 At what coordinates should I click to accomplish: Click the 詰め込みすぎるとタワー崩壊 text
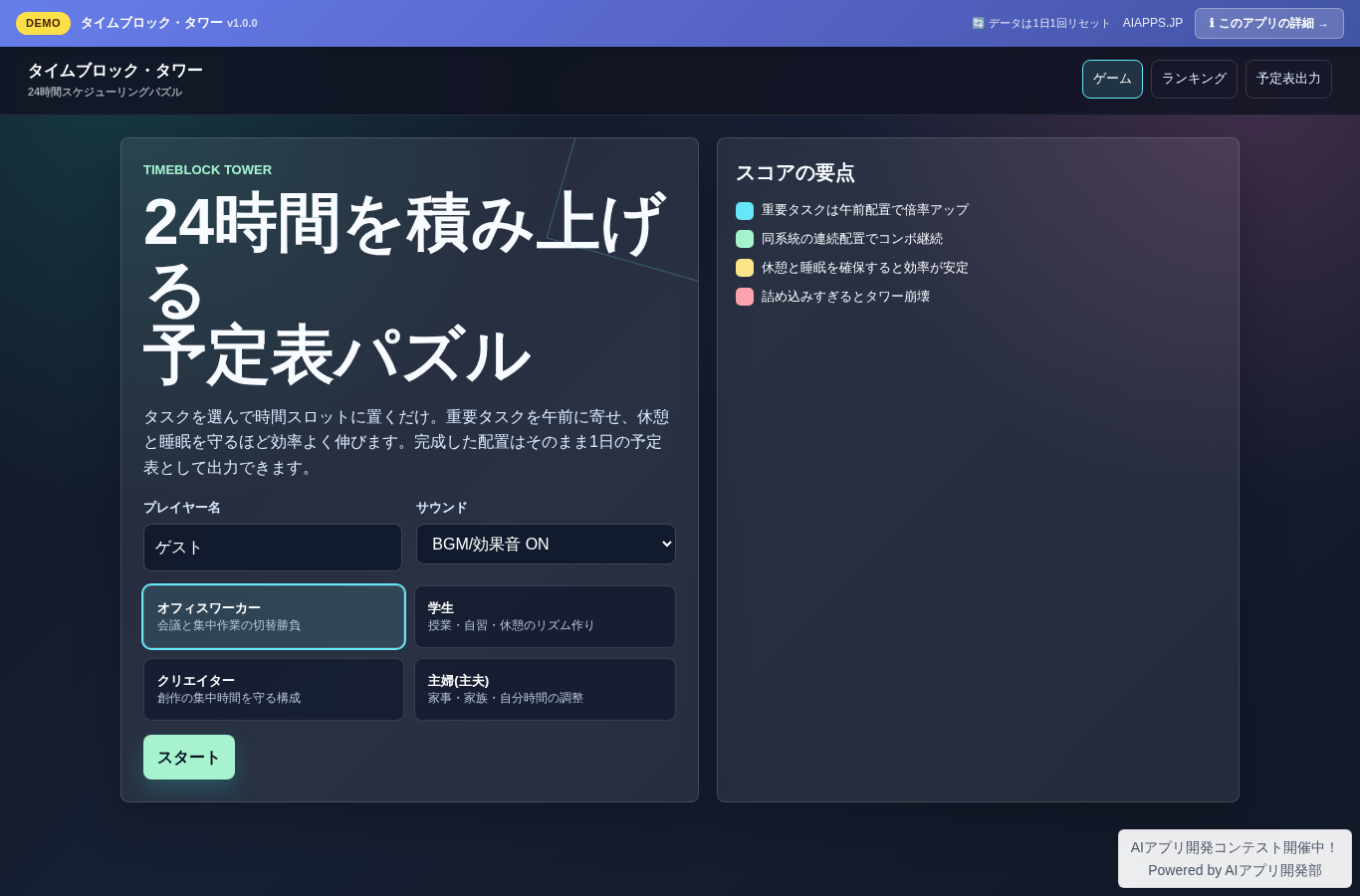click(x=845, y=297)
